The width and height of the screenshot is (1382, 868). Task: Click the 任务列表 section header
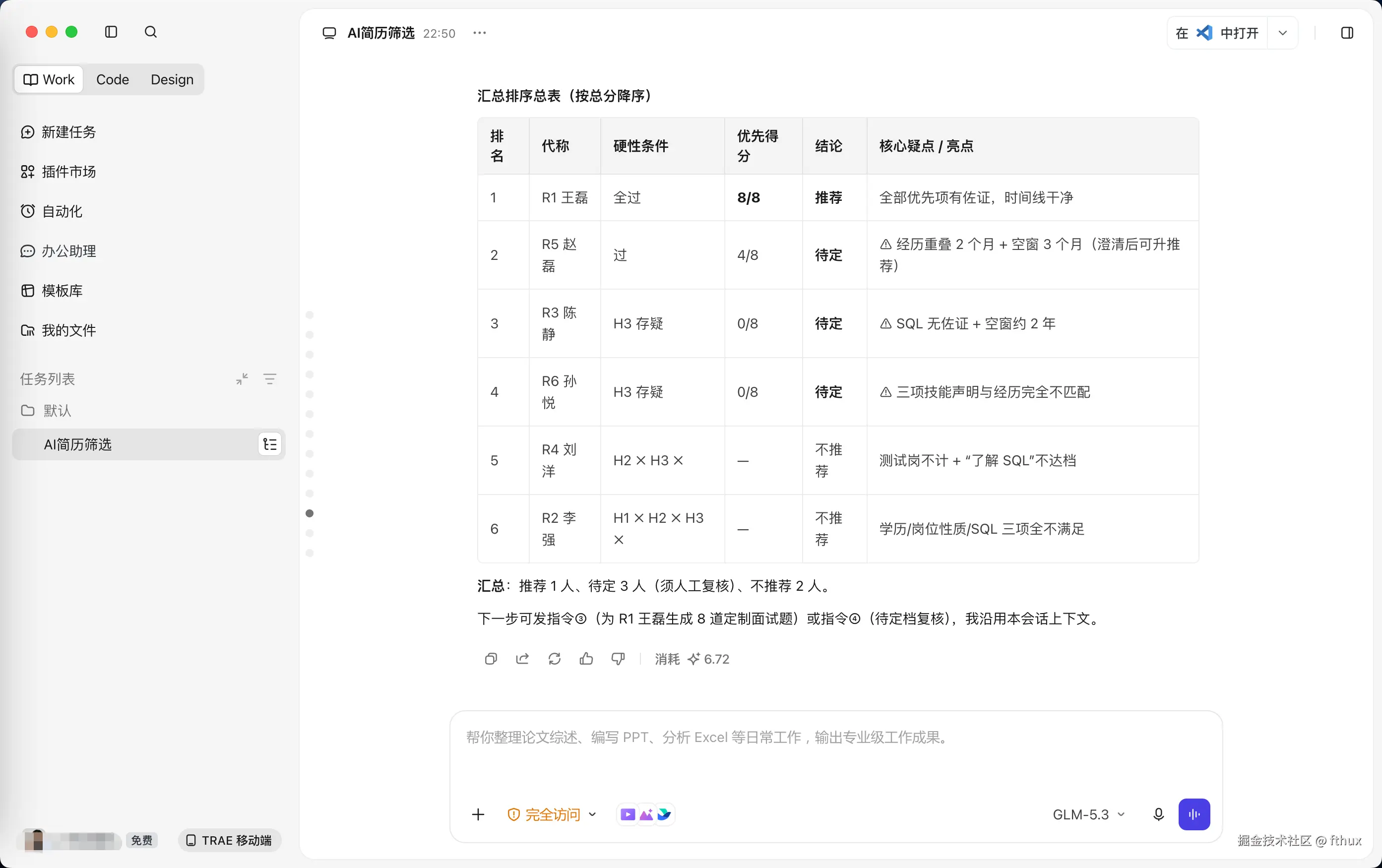pyautogui.click(x=48, y=378)
